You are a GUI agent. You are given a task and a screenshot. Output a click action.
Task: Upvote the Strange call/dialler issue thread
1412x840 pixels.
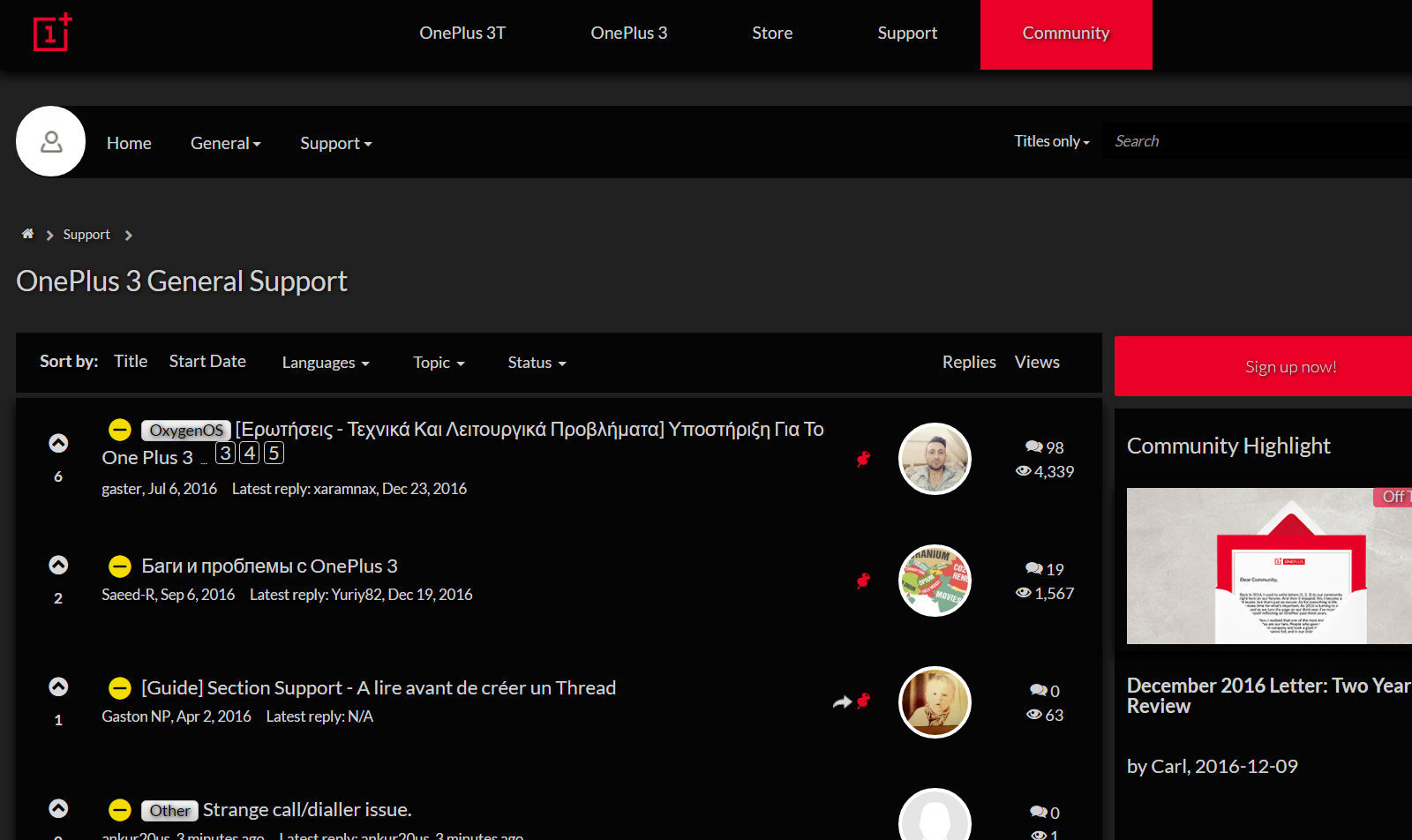(58, 808)
